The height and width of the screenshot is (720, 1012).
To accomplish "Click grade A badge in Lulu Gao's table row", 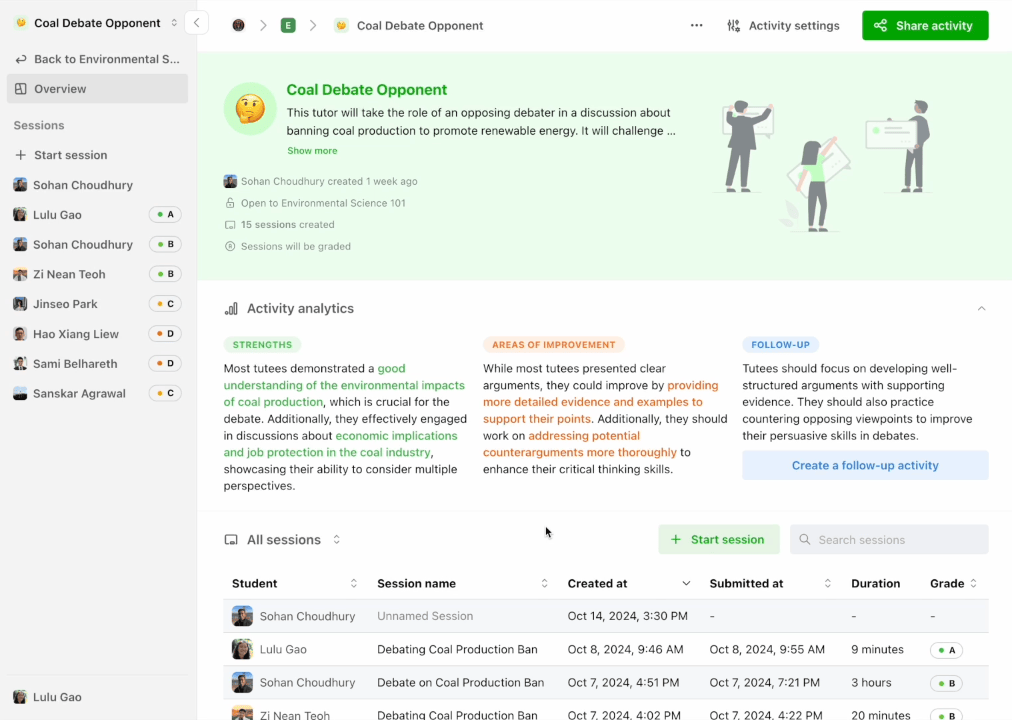I will coord(946,650).
